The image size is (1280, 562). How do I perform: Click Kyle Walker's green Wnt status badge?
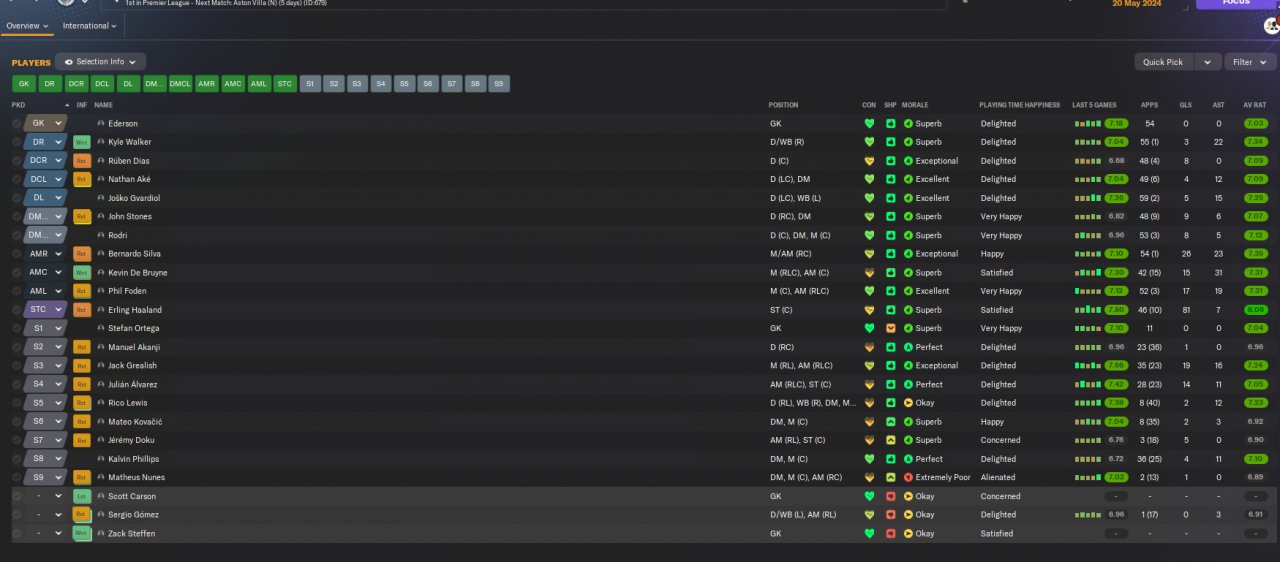click(x=82, y=142)
